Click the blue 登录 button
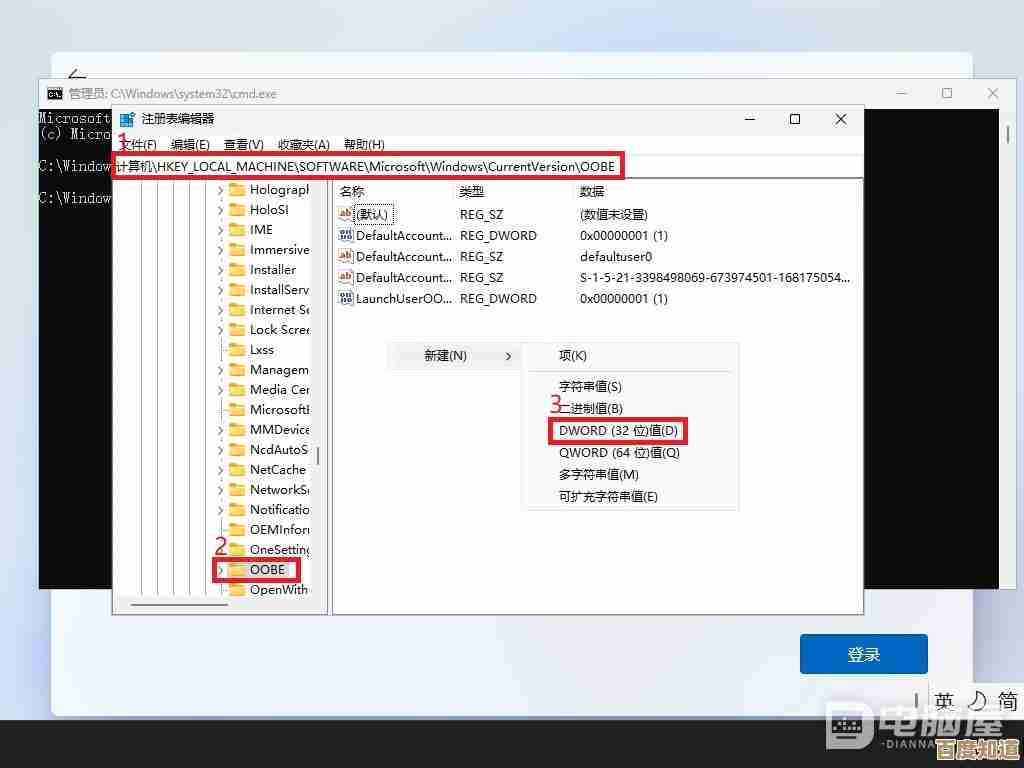This screenshot has width=1024, height=768. [863, 653]
